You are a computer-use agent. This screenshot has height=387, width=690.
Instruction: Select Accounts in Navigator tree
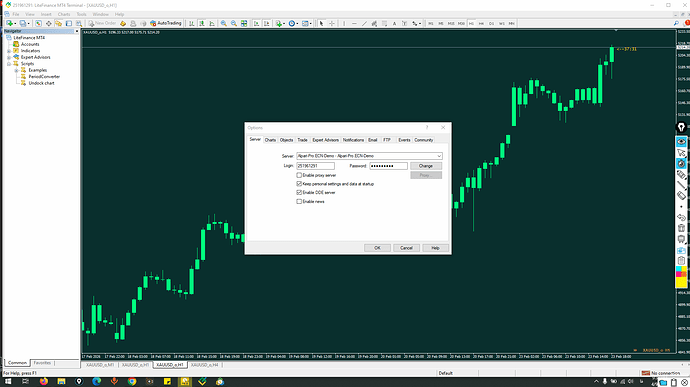coord(30,44)
